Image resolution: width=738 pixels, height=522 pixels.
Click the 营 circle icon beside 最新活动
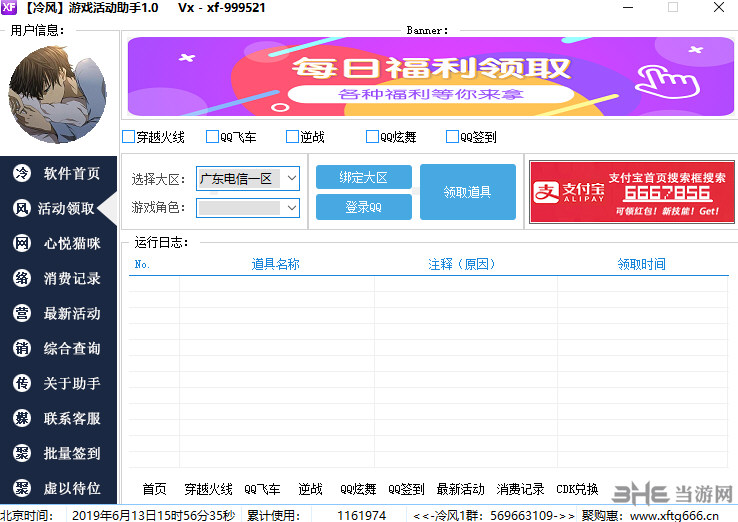(x=22, y=313)
